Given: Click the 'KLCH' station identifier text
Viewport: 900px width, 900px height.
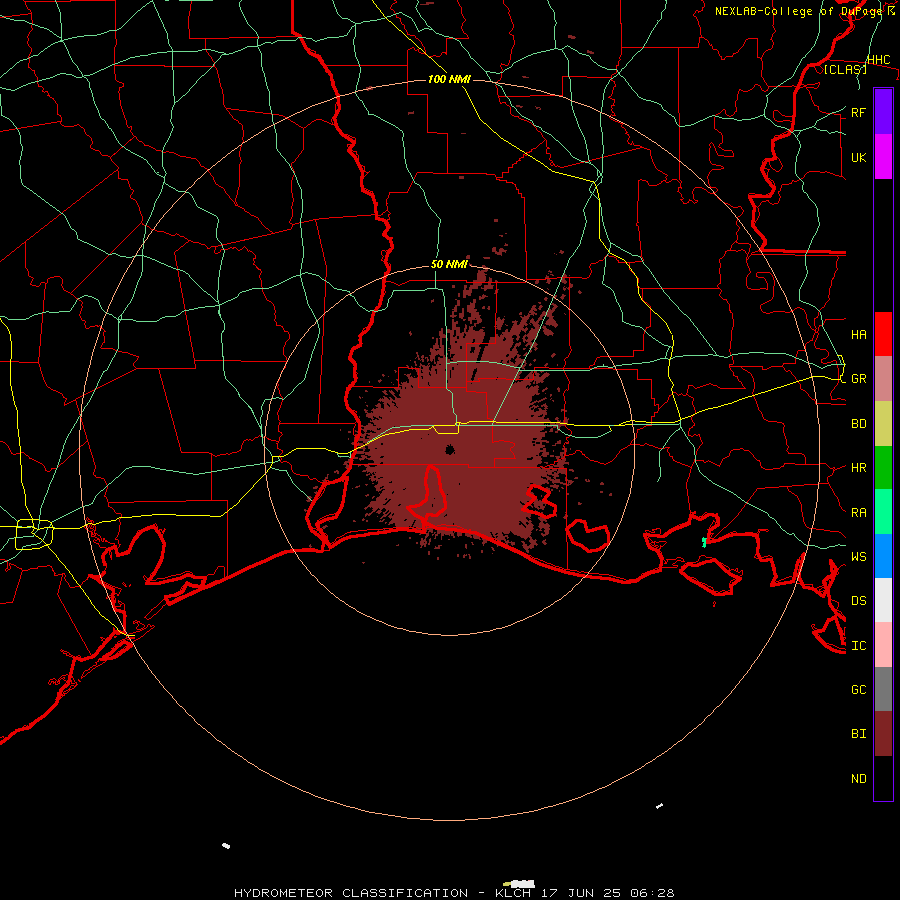Looking at the screenshot, I should coord(513,893).
